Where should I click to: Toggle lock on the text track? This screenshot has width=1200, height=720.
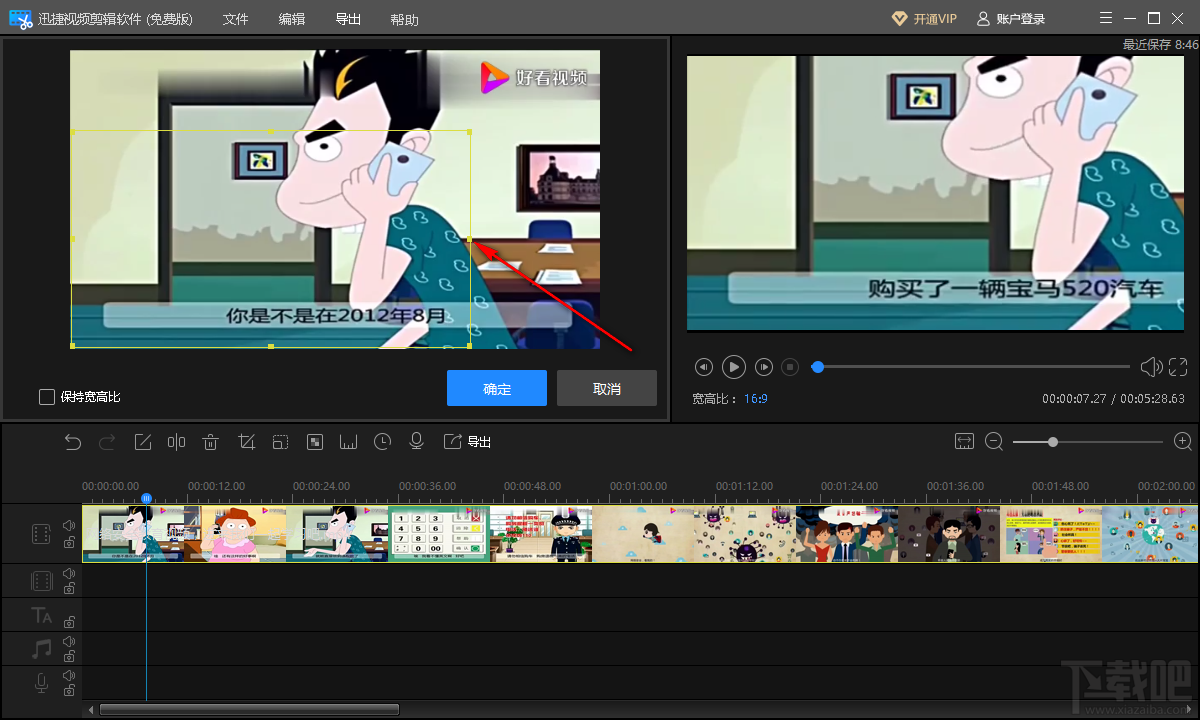click(69, 622)
